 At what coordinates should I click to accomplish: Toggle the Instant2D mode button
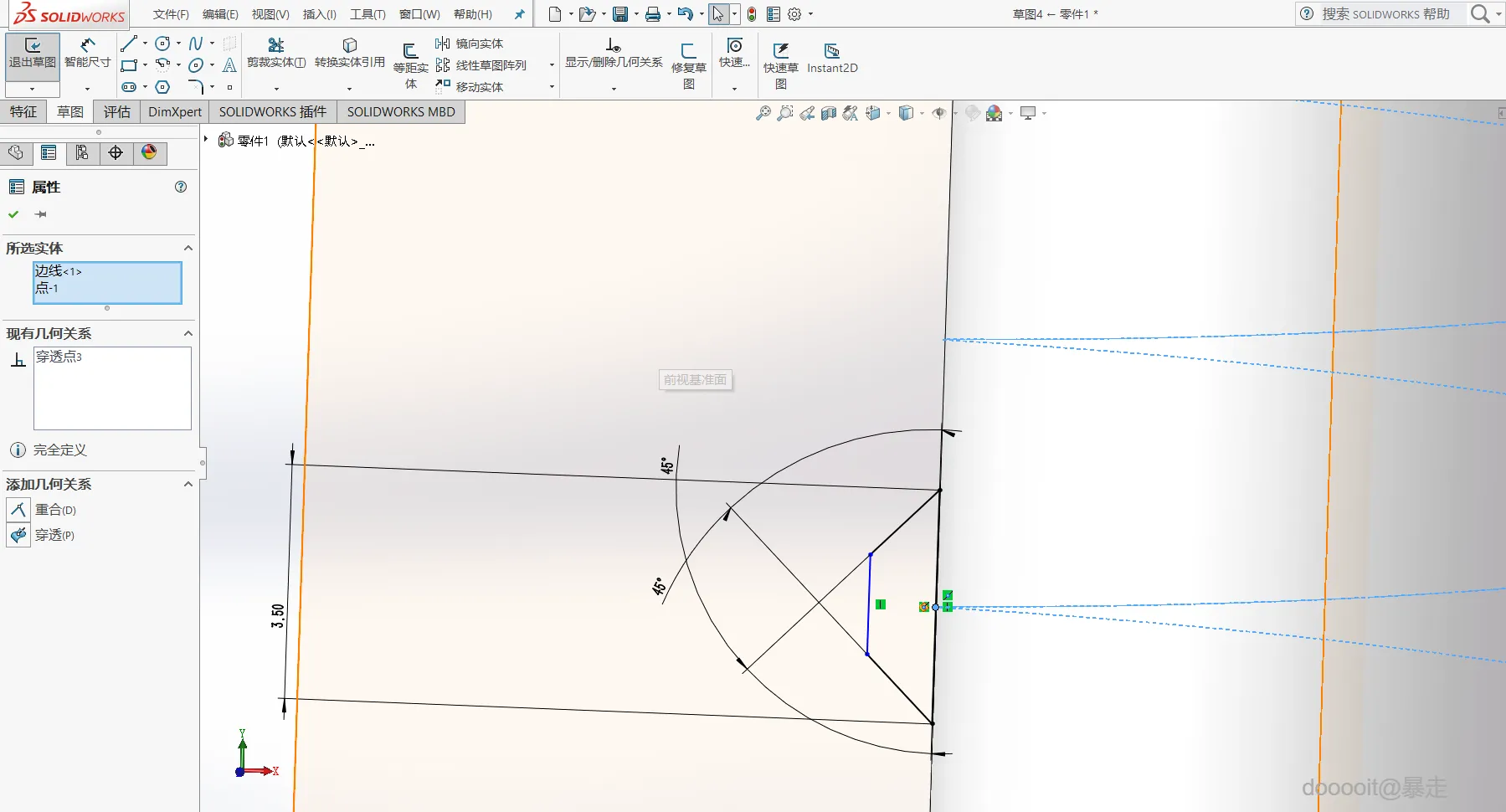831,58
